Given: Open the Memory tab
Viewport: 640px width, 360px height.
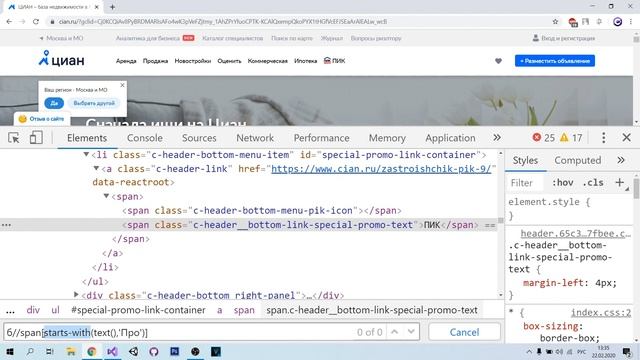Looking at the screenshot, I should click(387, 138).
